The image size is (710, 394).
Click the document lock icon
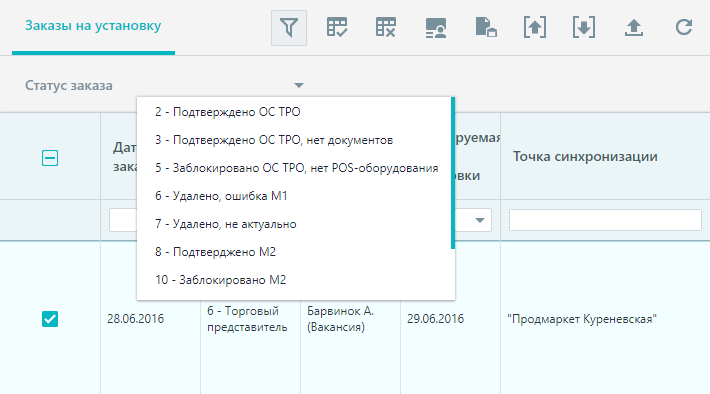[486, 27]
